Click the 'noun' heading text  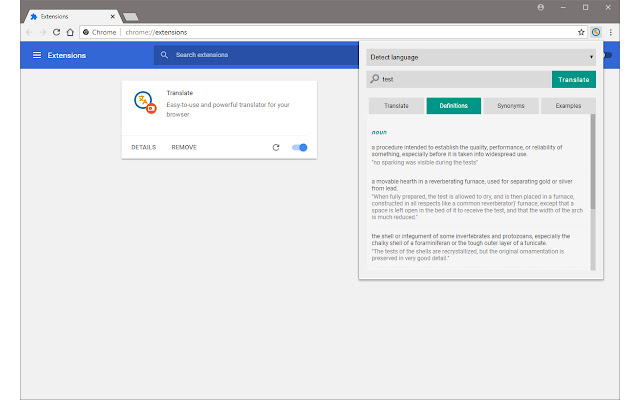pyautogui.click(x=379, y=132)
